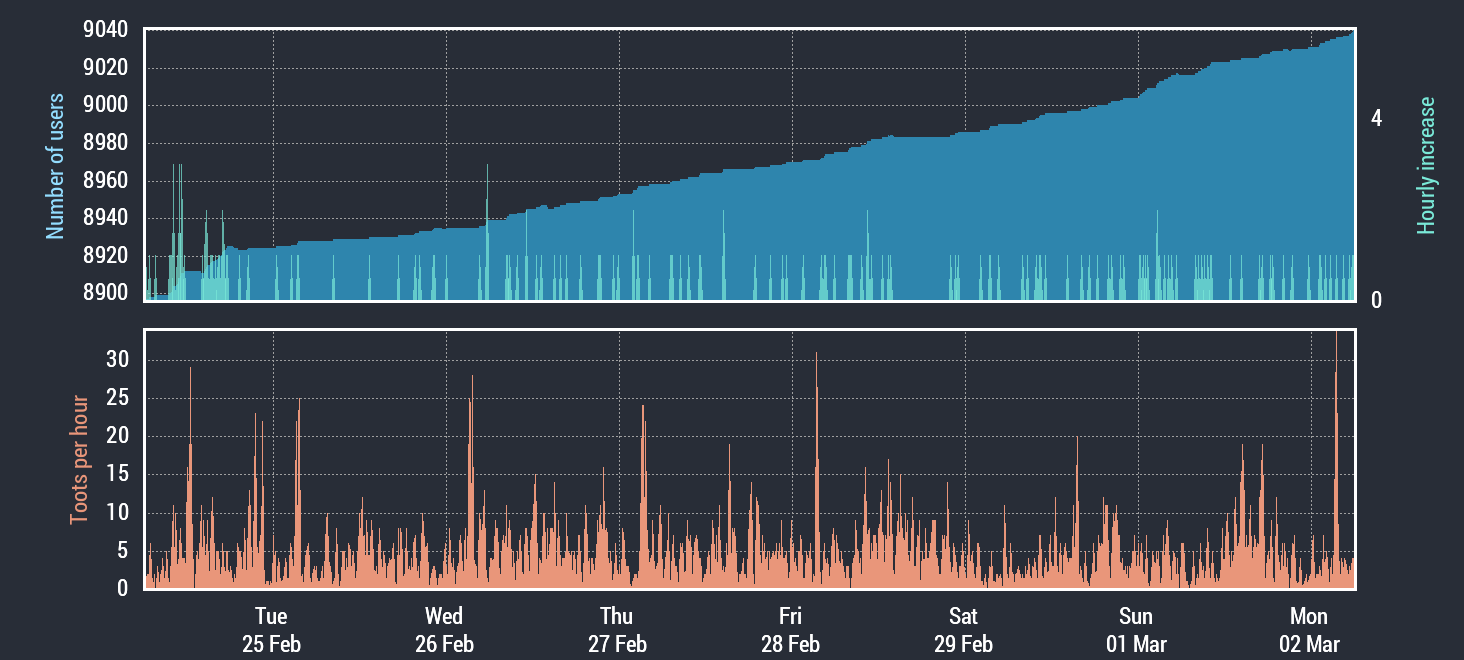
Task: Click the 8960 tick on users axis
Action: pyautogui.click(x=105, y=181)
